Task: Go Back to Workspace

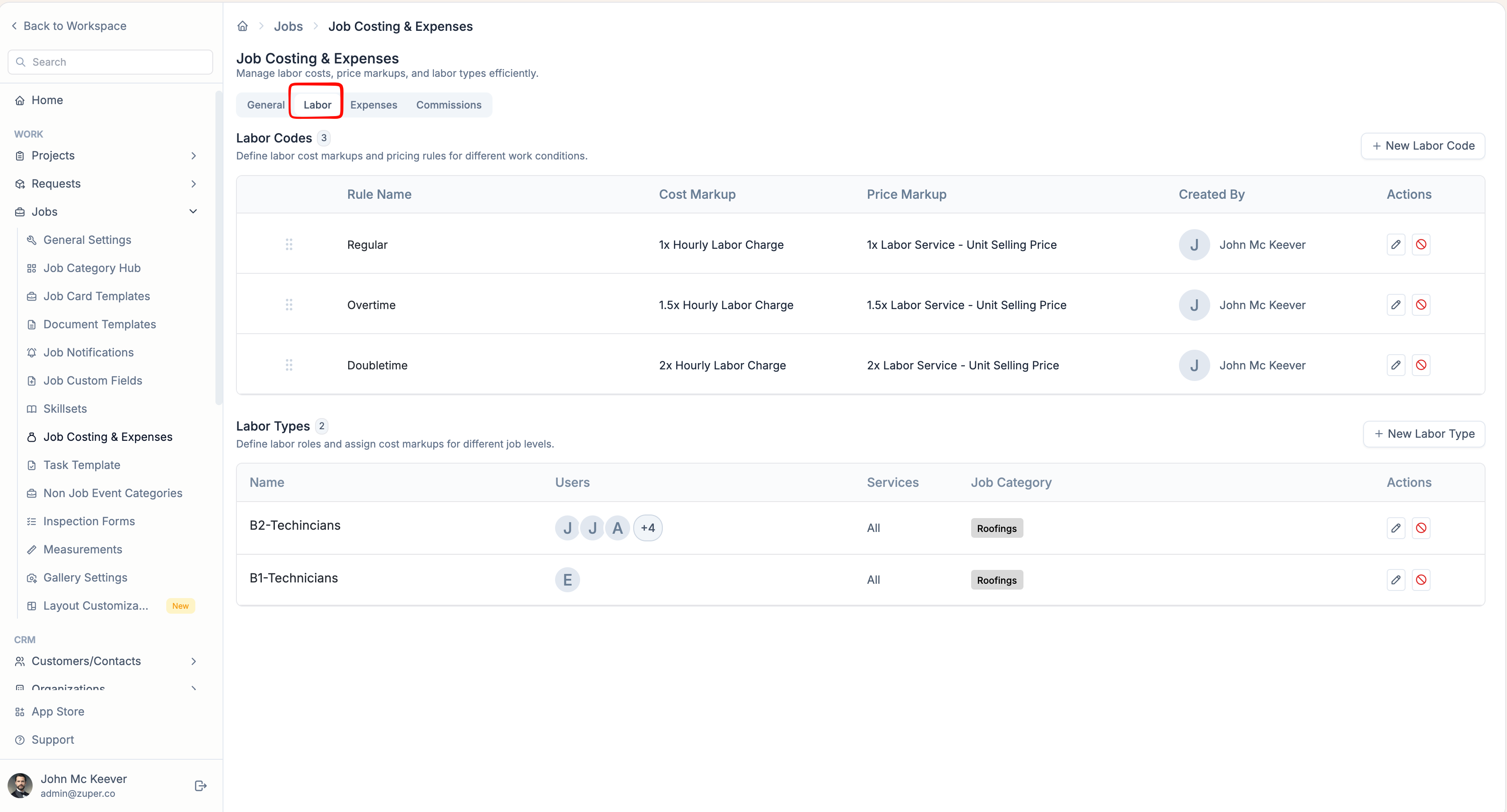Action: coord(69,26)
